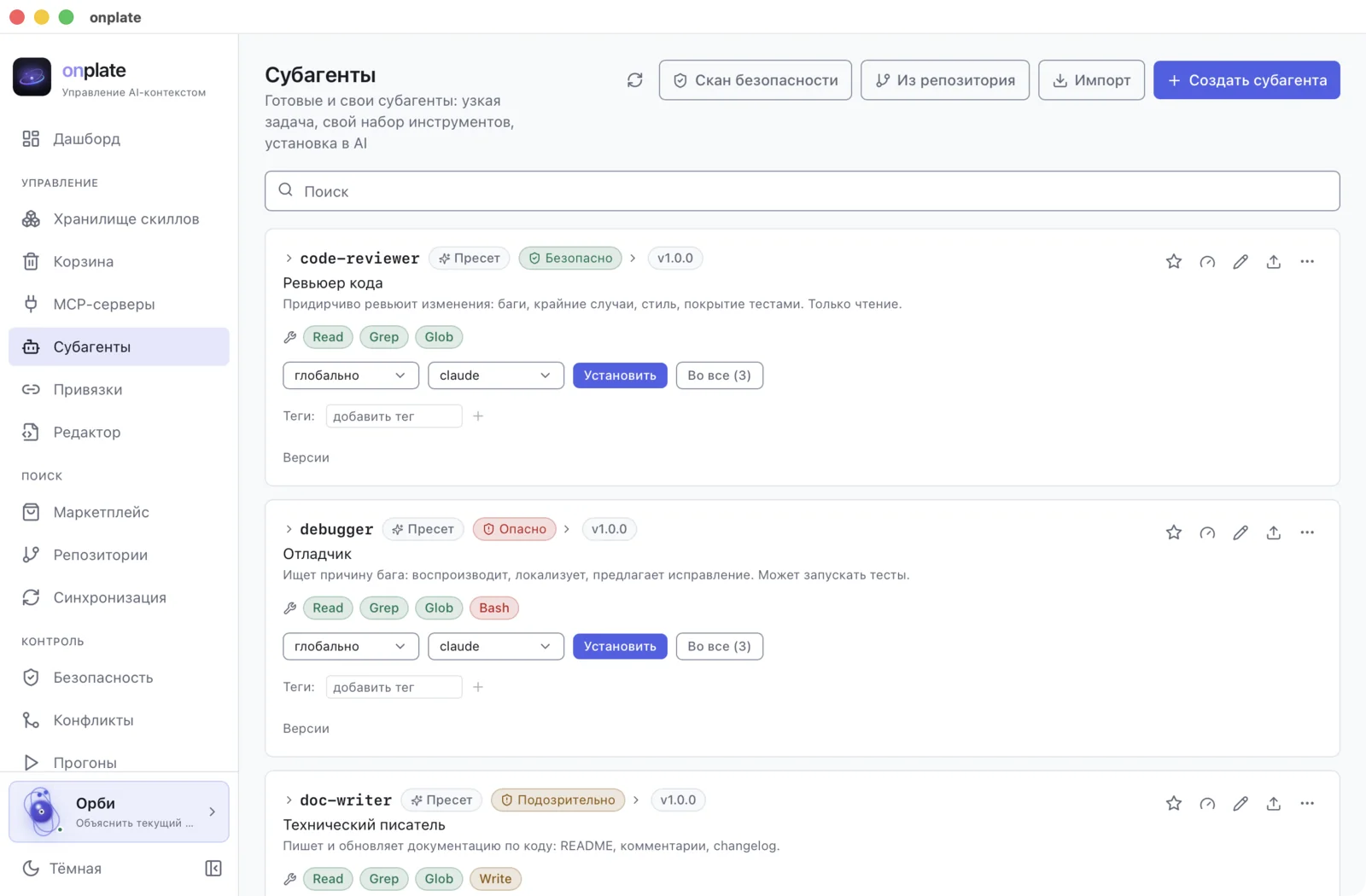Viewport: 1366px width, 896px height.
Task: Open the Привязки section
Action: pyautogui.click(x=119, y=390)
